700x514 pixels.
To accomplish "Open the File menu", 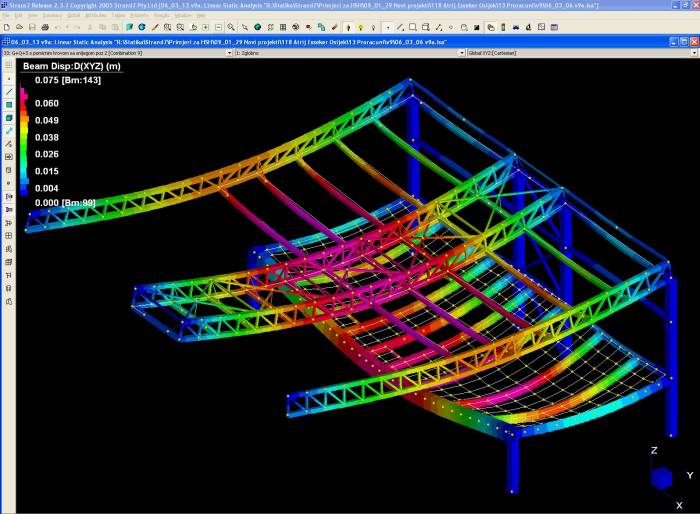I will click(8, 16).
